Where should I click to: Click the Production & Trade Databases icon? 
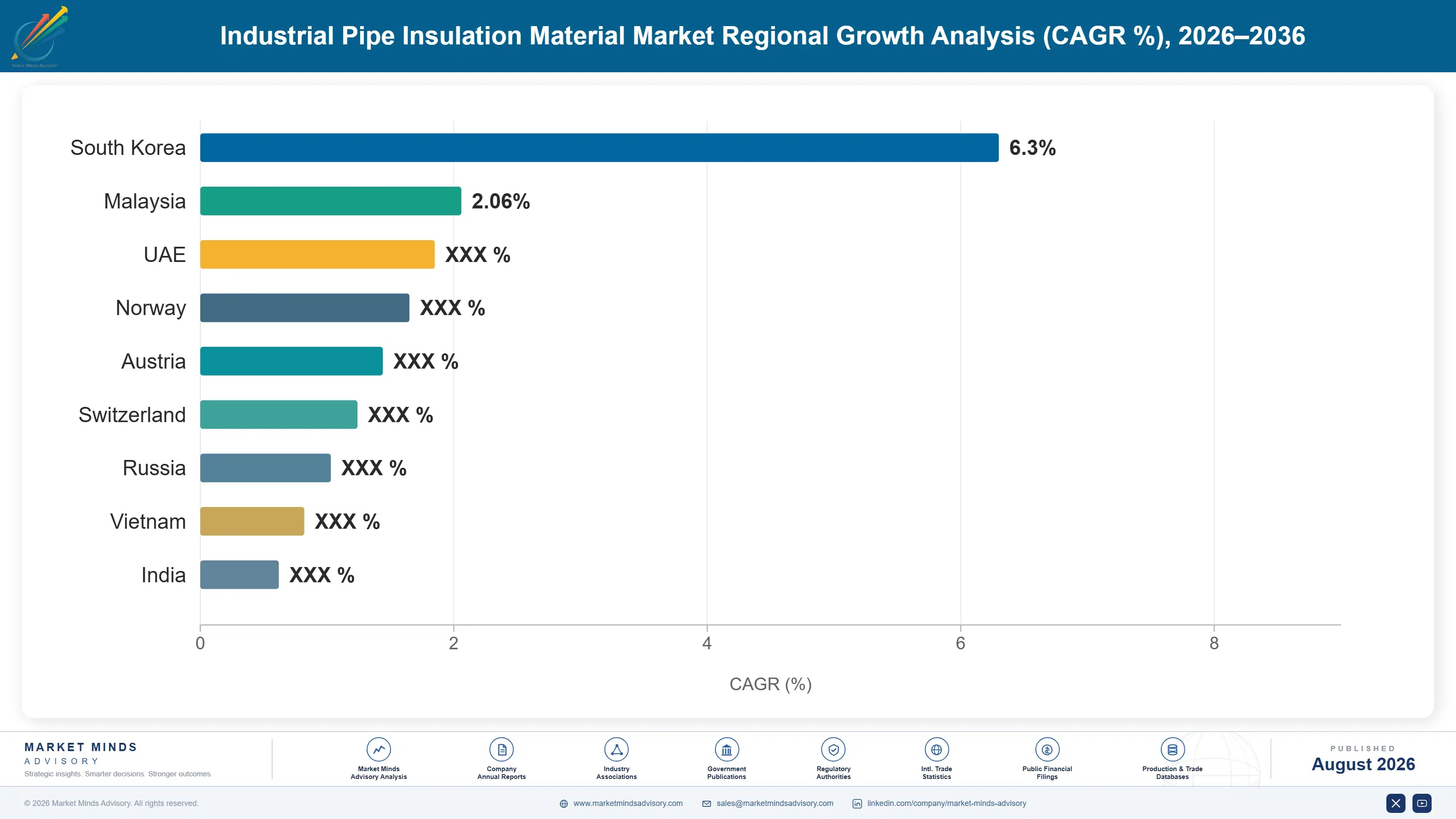coord(1172,749)
